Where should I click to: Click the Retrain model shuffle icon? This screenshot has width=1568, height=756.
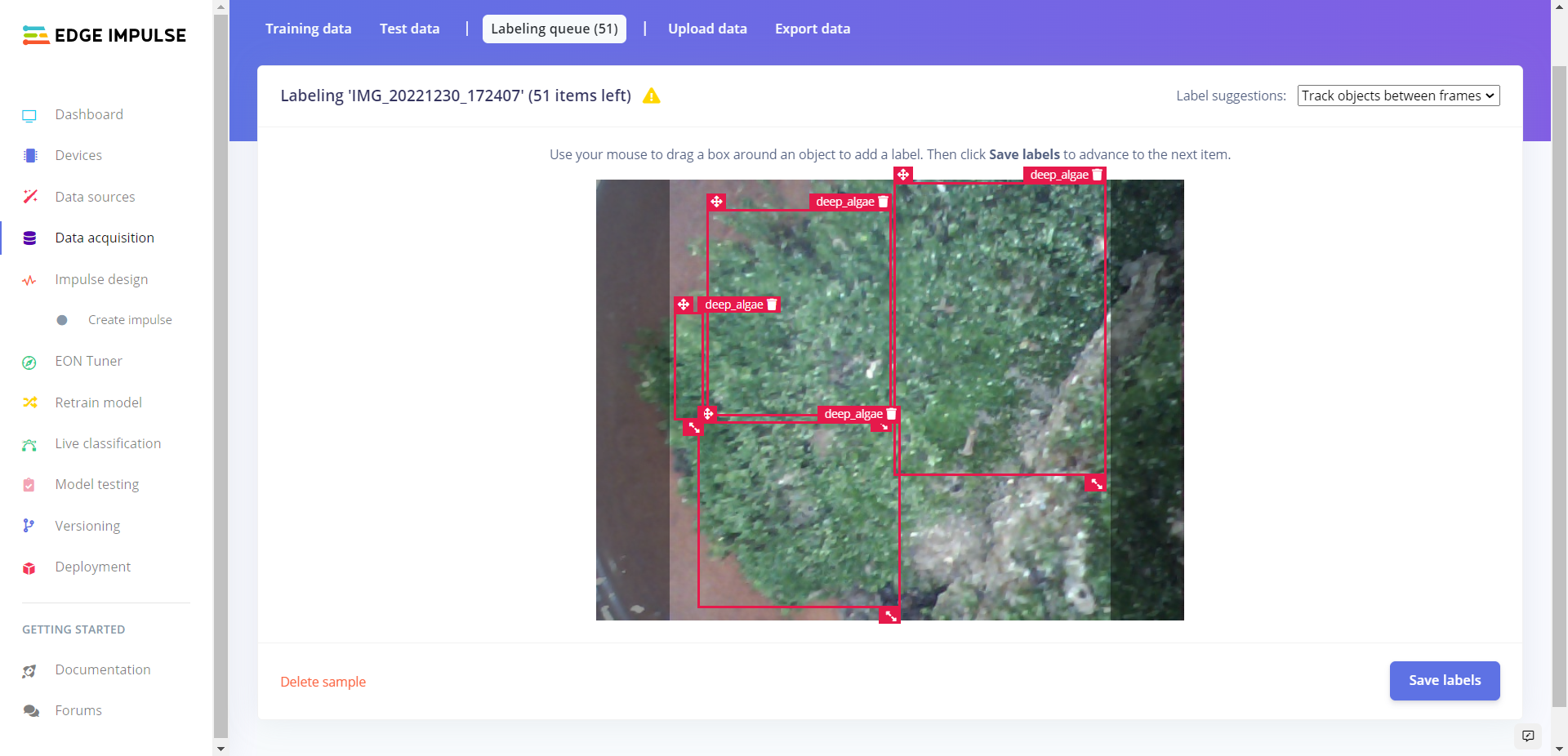coord(30,402)
